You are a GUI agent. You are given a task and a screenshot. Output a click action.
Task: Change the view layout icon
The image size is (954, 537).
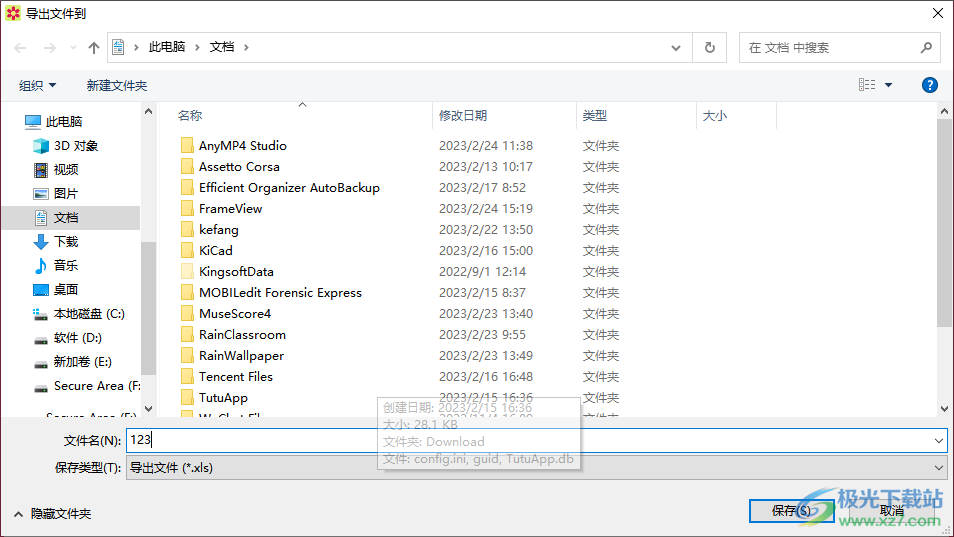tap(867, 85)
